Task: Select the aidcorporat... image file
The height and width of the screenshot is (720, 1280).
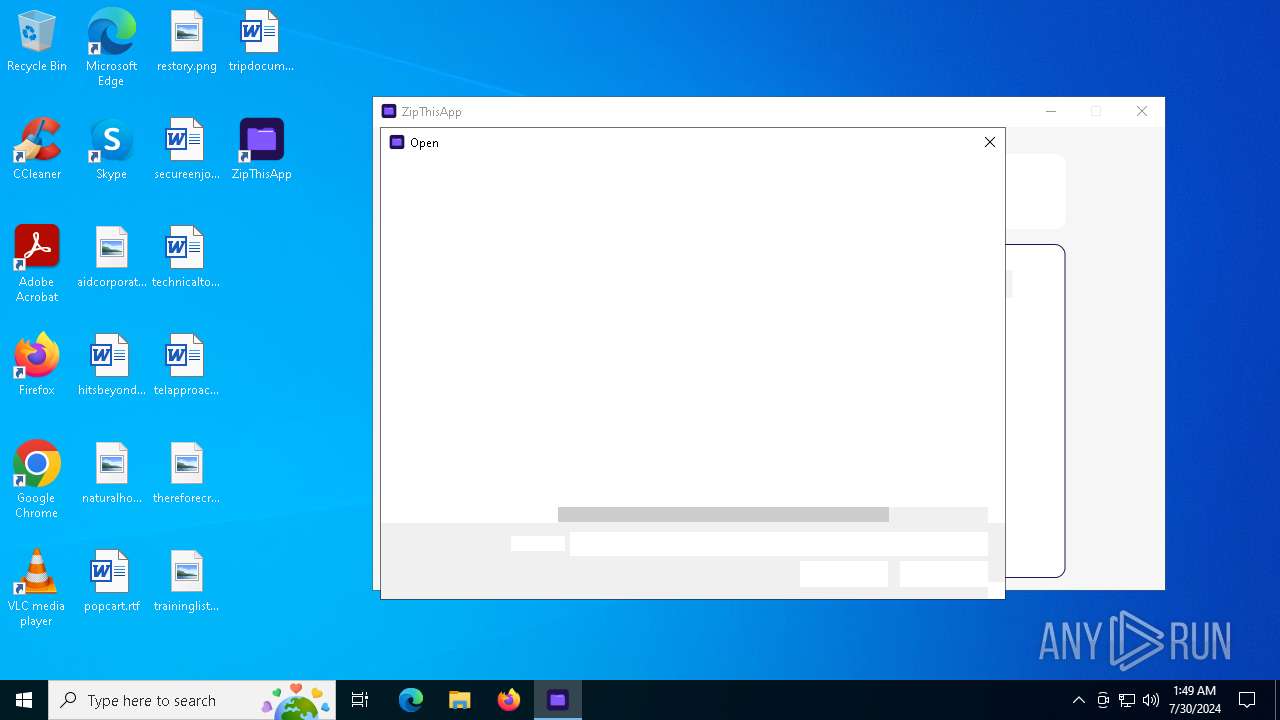Action: pyautogui.click(x=111, y=258)
